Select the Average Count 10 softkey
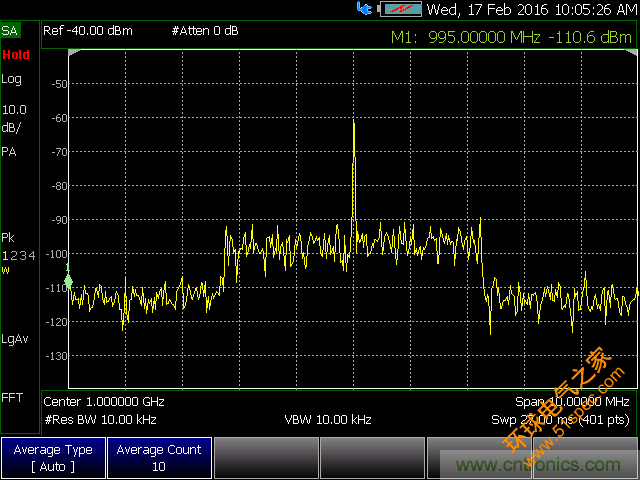The image size is (640, 480). (159, 458)
